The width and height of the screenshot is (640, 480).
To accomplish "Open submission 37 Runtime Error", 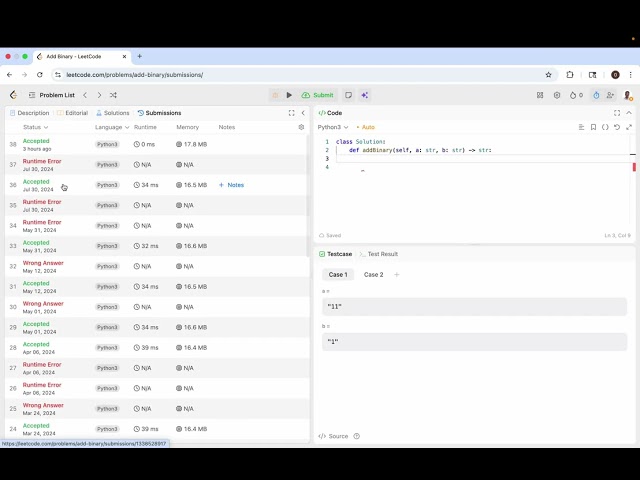I will (157, 165).
